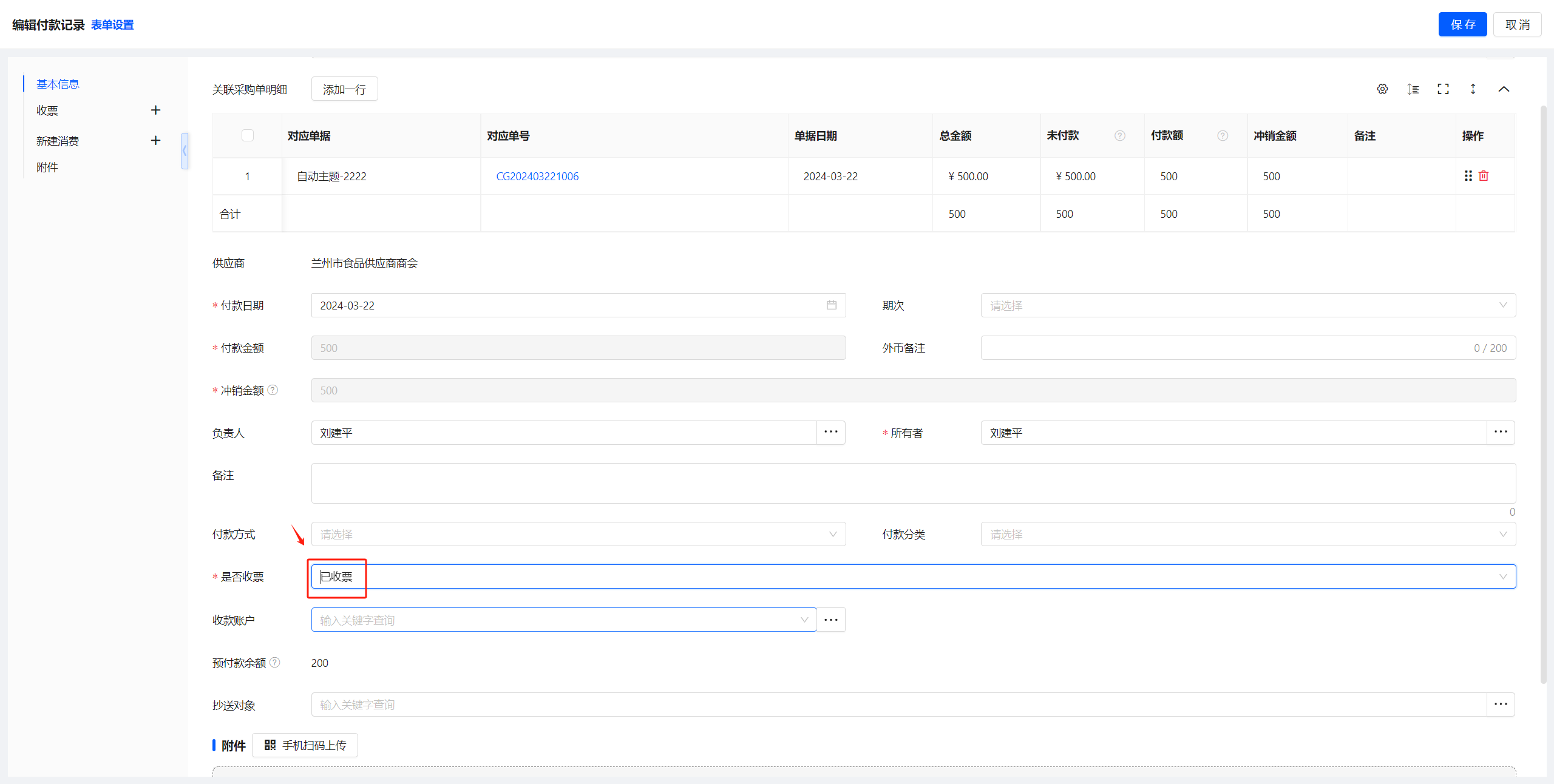Delete row 1 with the trash icon

[x=1484, y=176]
